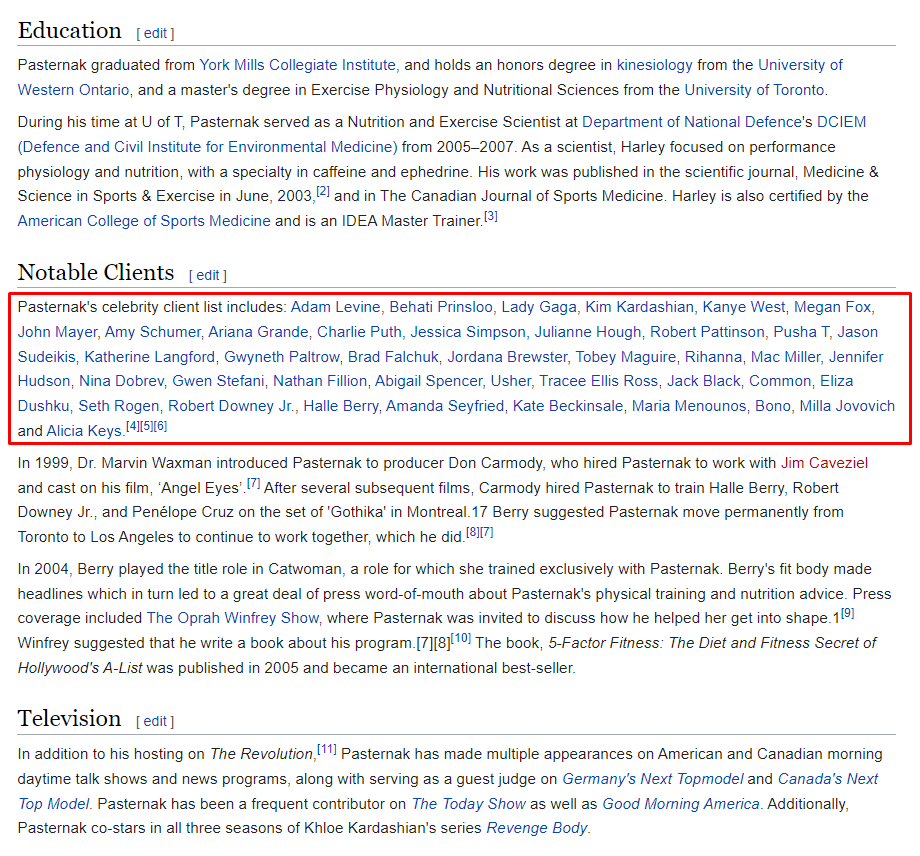This screenshot has height=856, width=920.
Task: Click the edit link beside Television heading
Action: coord(155,721)
